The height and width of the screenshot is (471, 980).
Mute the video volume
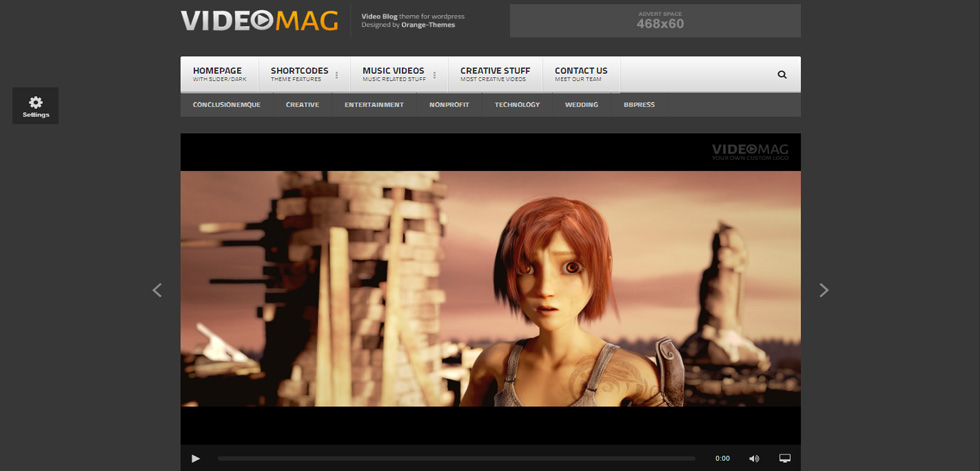(x=754, y=459)
